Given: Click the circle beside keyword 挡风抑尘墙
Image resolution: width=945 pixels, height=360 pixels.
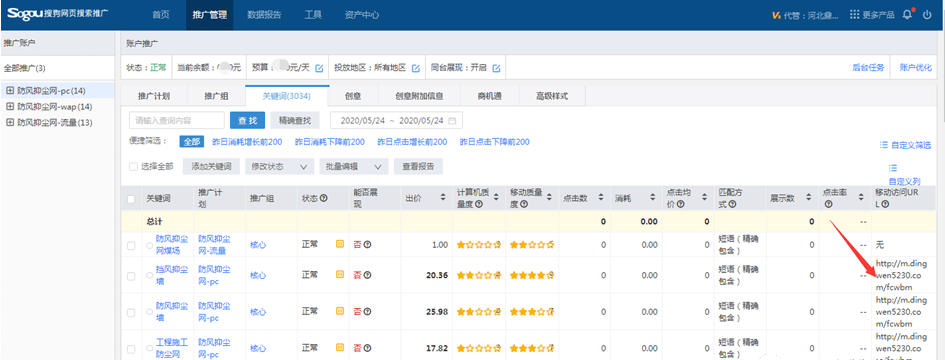Looking at the screenshot, I should point(149,276).
